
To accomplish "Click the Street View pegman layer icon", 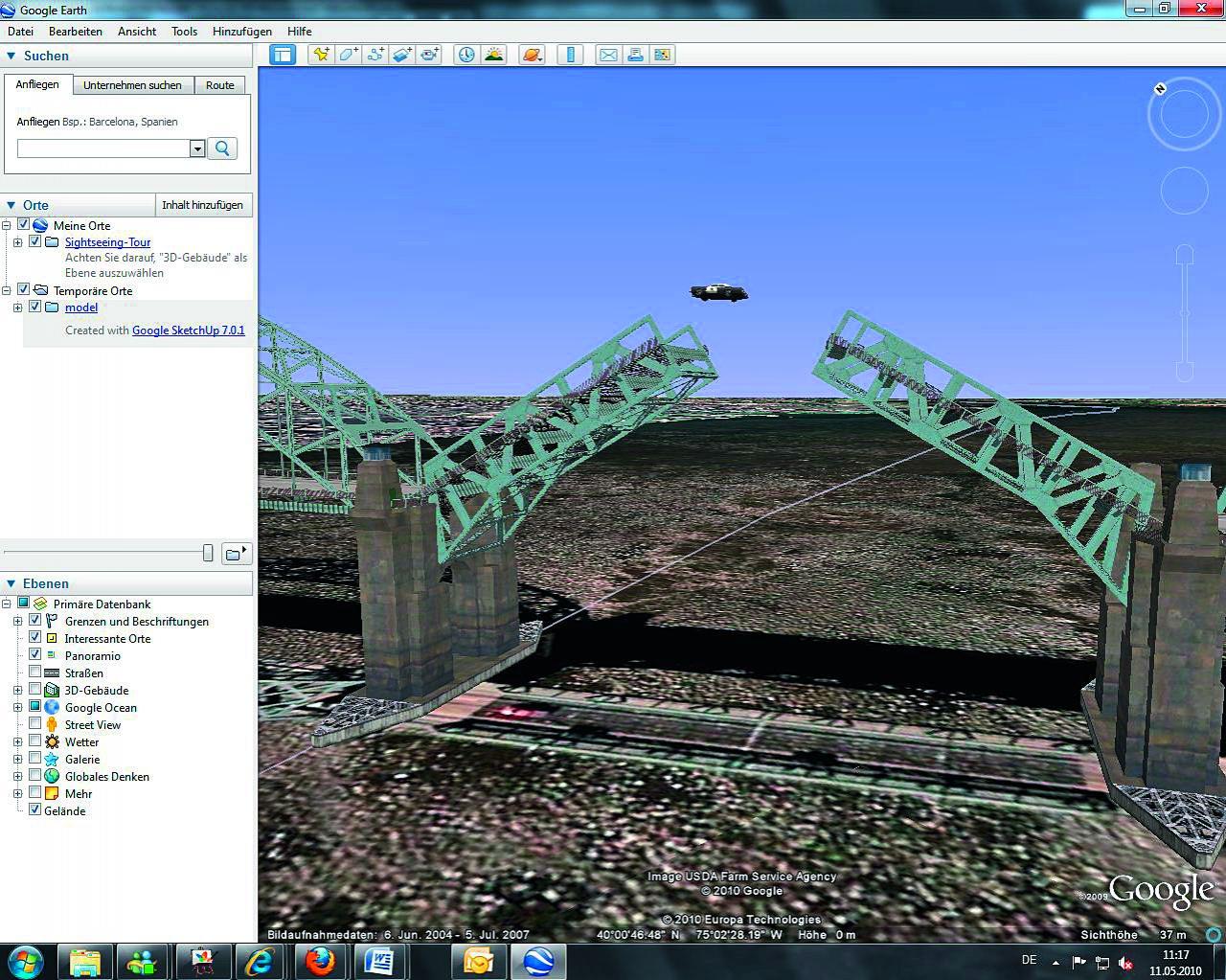I will 52,725.
